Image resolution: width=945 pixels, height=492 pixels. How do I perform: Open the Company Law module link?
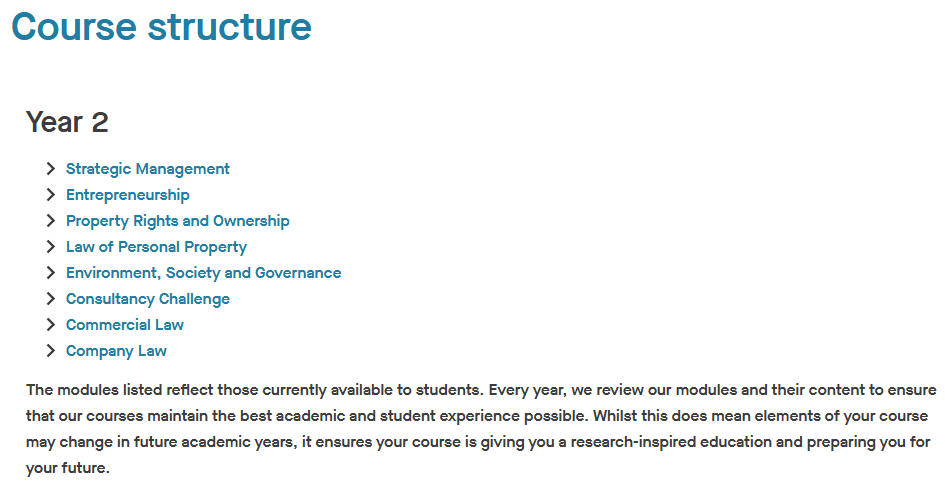(116, 351)
